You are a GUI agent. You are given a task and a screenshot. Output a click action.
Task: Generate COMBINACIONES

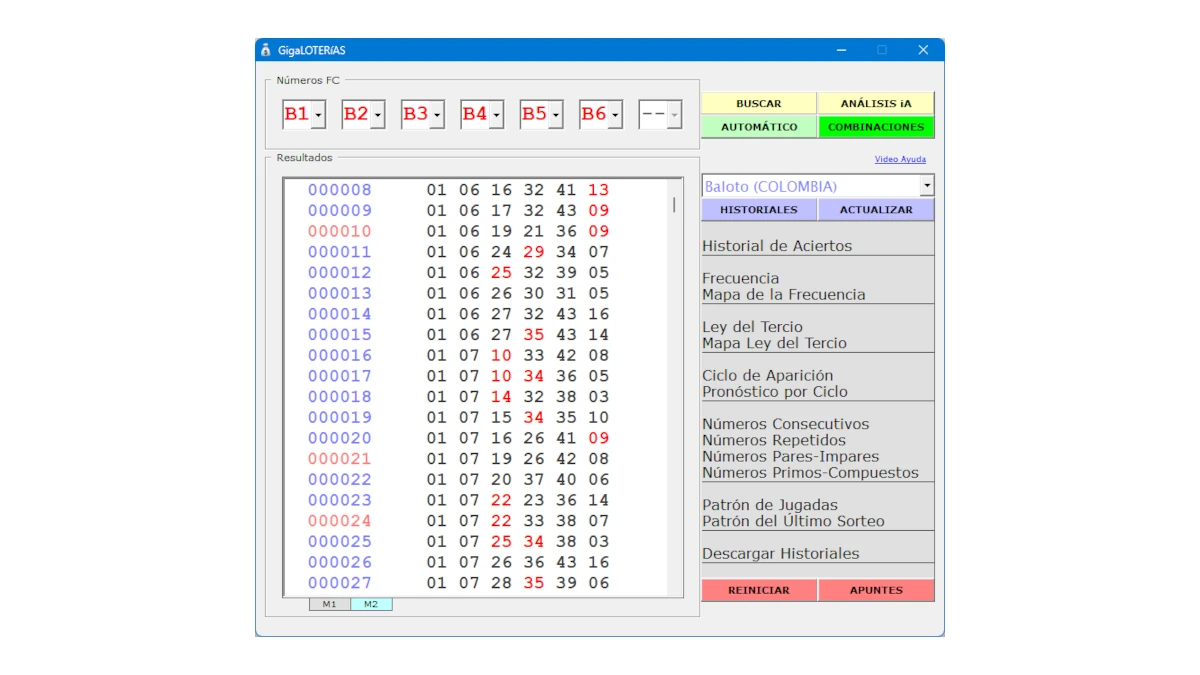(877, 127)
